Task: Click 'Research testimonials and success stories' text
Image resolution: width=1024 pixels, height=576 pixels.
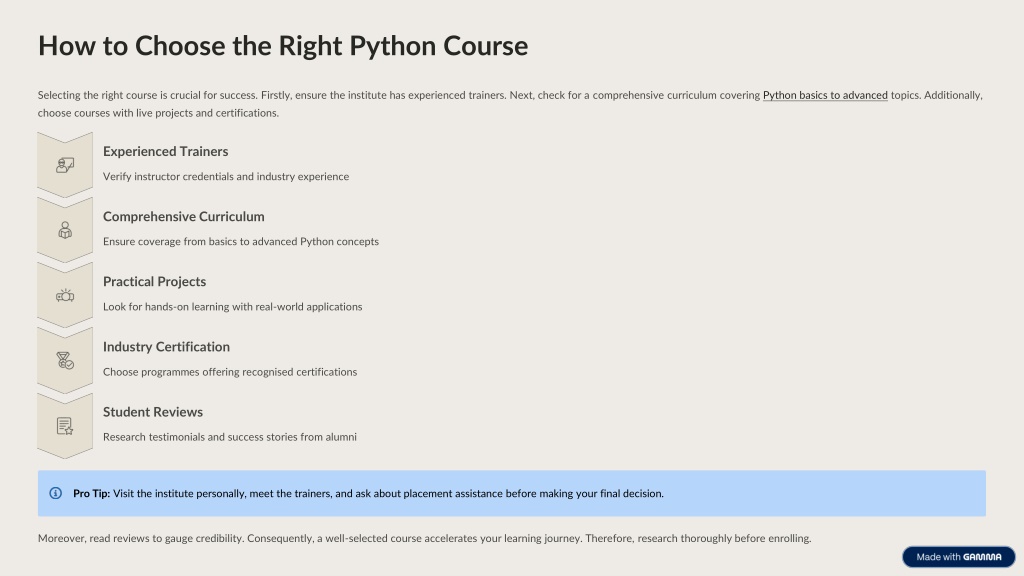Action: 230,437
